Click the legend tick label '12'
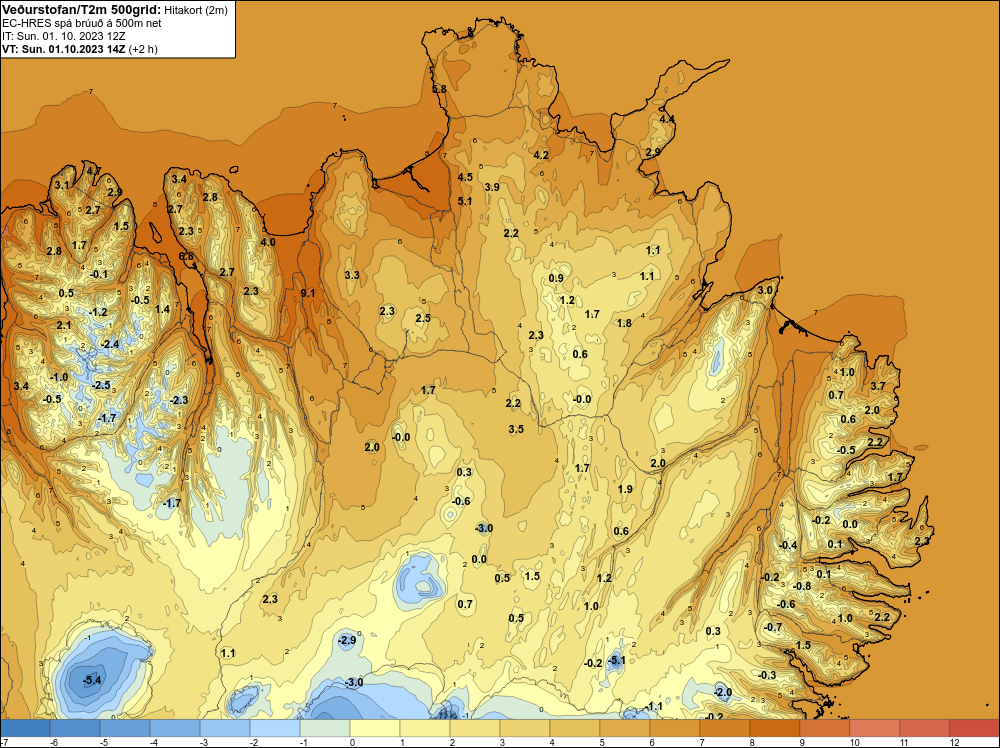Image resolution: width=1000 pixels, height=748 pixels. point(955,742)
